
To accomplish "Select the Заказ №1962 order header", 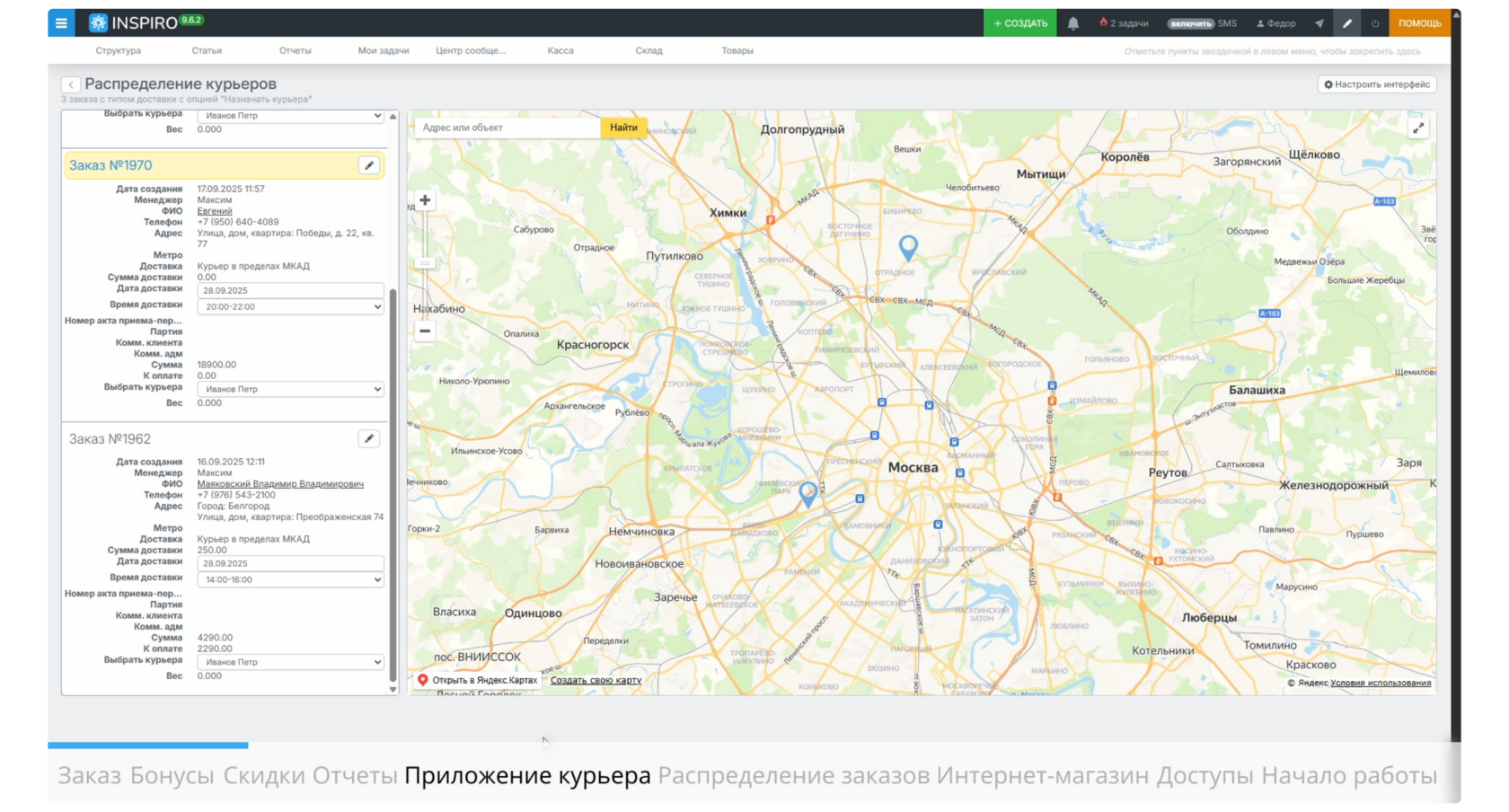I will tap(225, 438).
